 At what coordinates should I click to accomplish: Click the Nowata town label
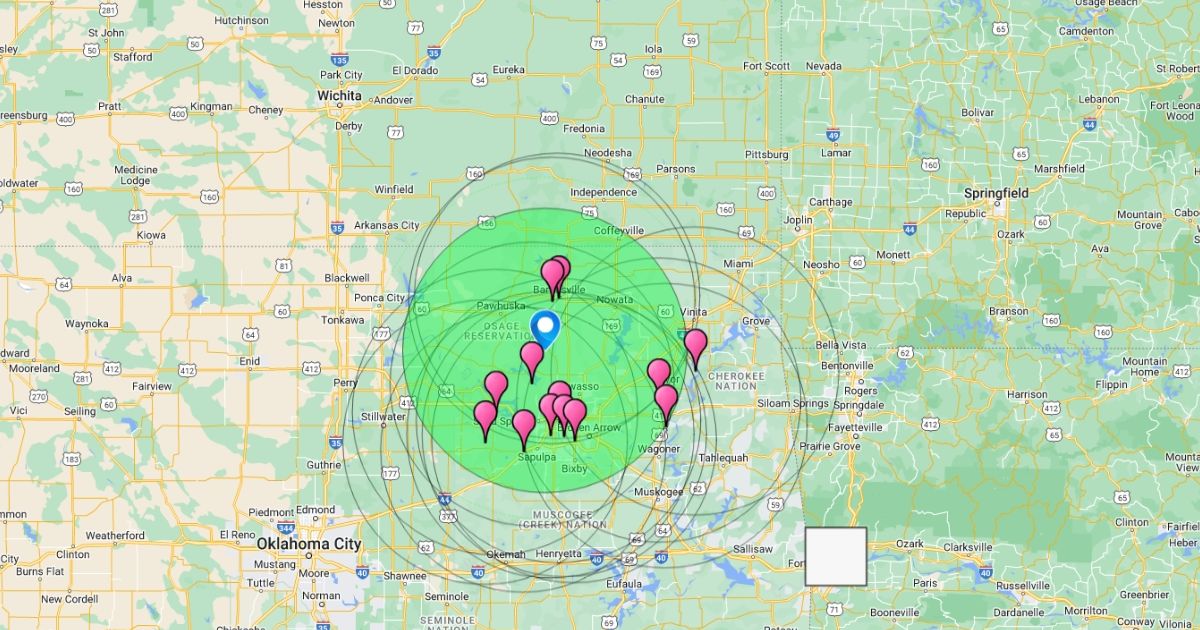614,299
